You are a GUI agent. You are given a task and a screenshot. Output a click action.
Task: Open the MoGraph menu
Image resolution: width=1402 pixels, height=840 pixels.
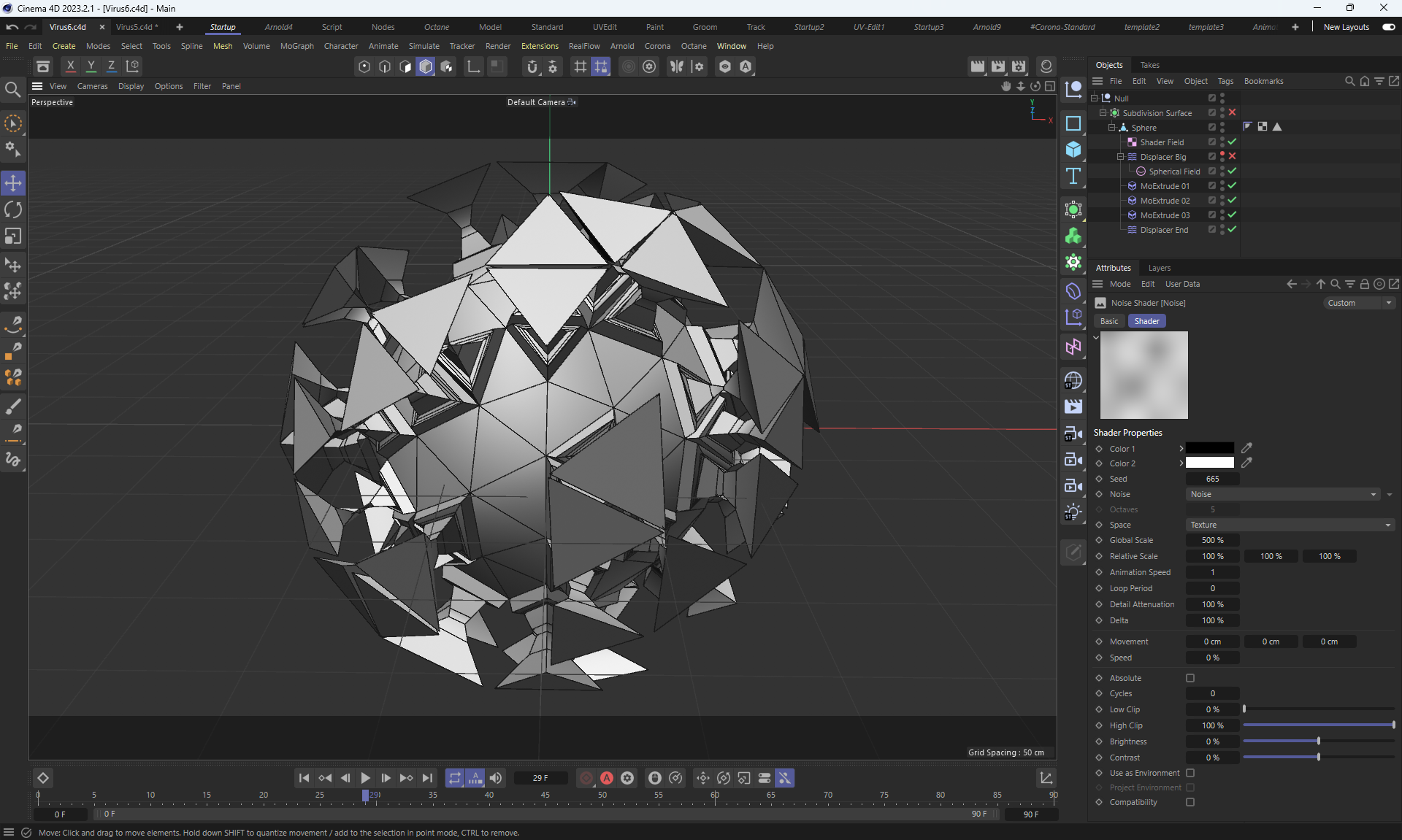pyautogui.click(x=296, y=46)
